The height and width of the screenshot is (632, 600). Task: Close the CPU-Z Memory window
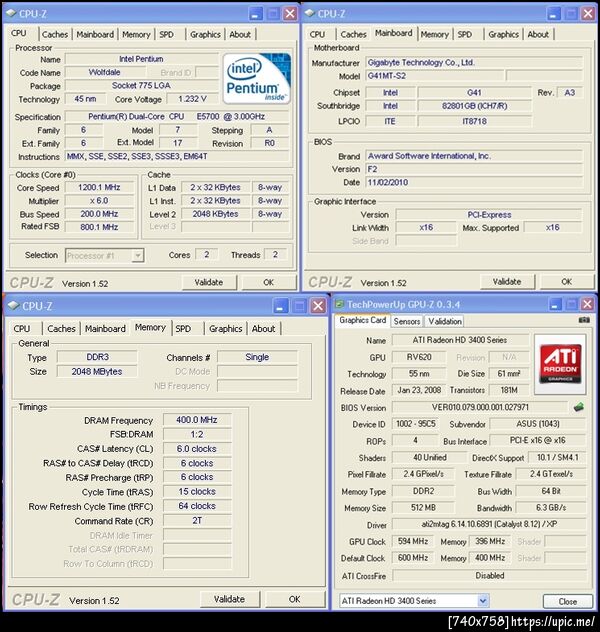[318, 306]
